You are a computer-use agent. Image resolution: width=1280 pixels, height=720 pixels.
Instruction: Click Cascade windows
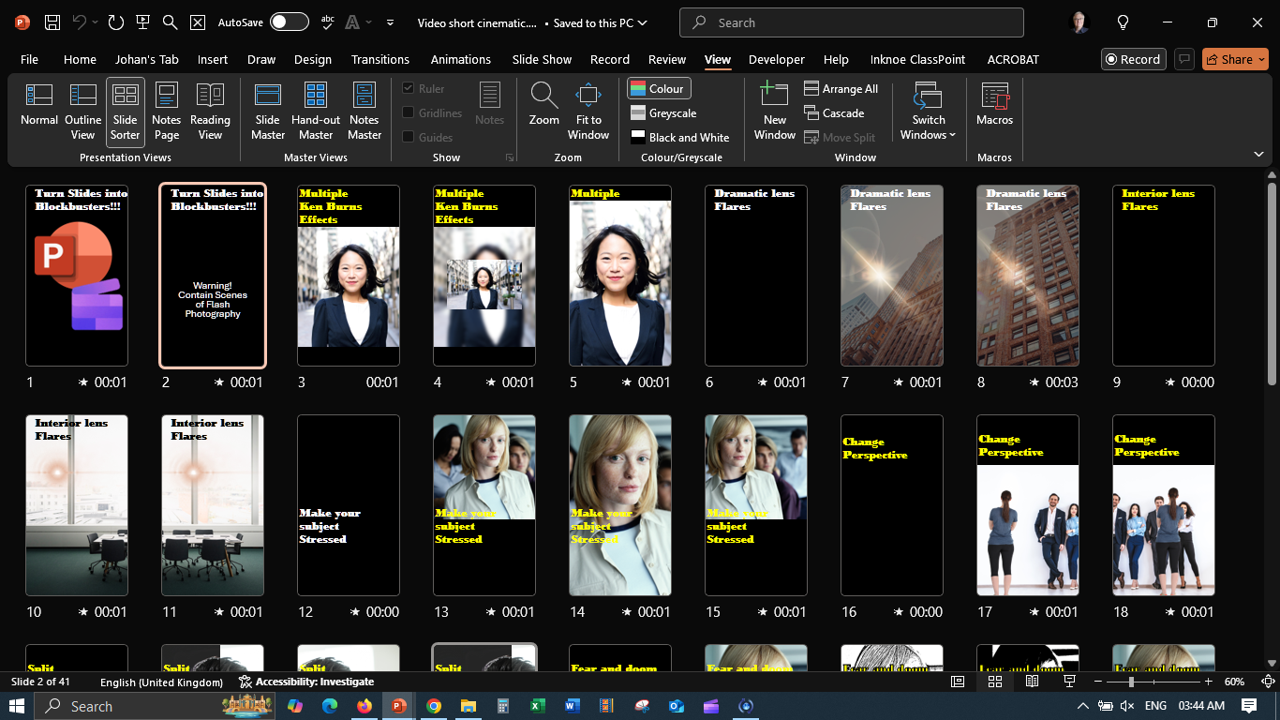pos(834,113)
